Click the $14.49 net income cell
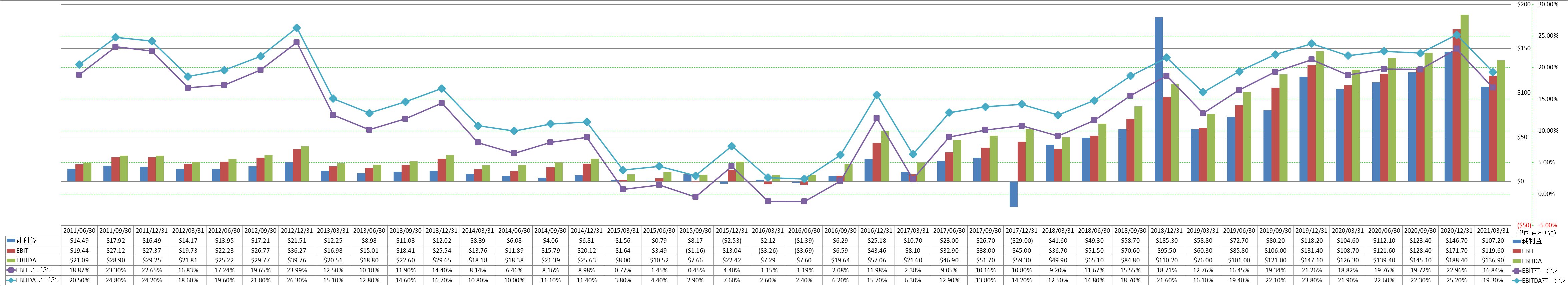The width and height of the screenshot is (1568, 286). tap(79, 241)
